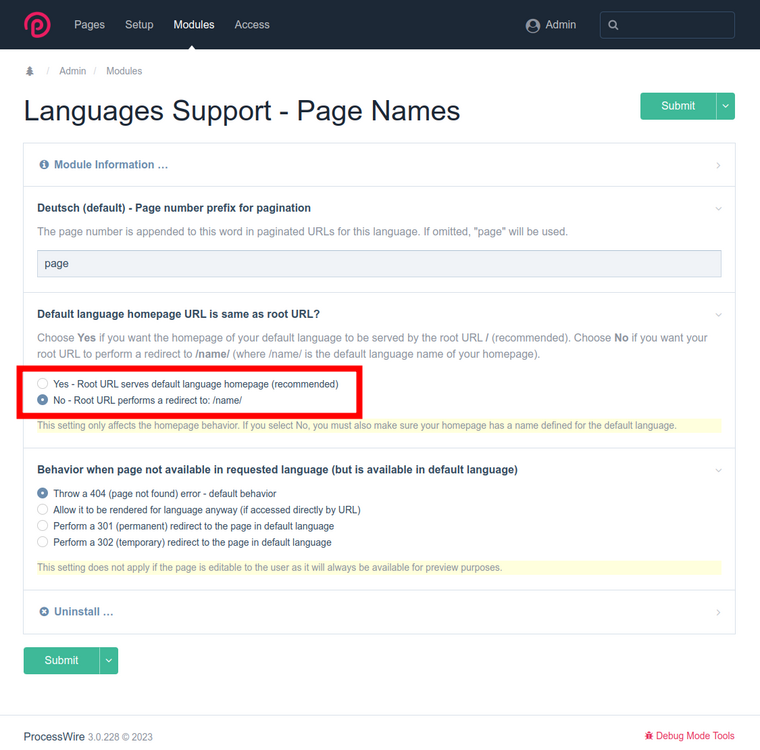Click the bottom Submit button
The height and width of the screenshot is (750, 760).
(61, 660)
